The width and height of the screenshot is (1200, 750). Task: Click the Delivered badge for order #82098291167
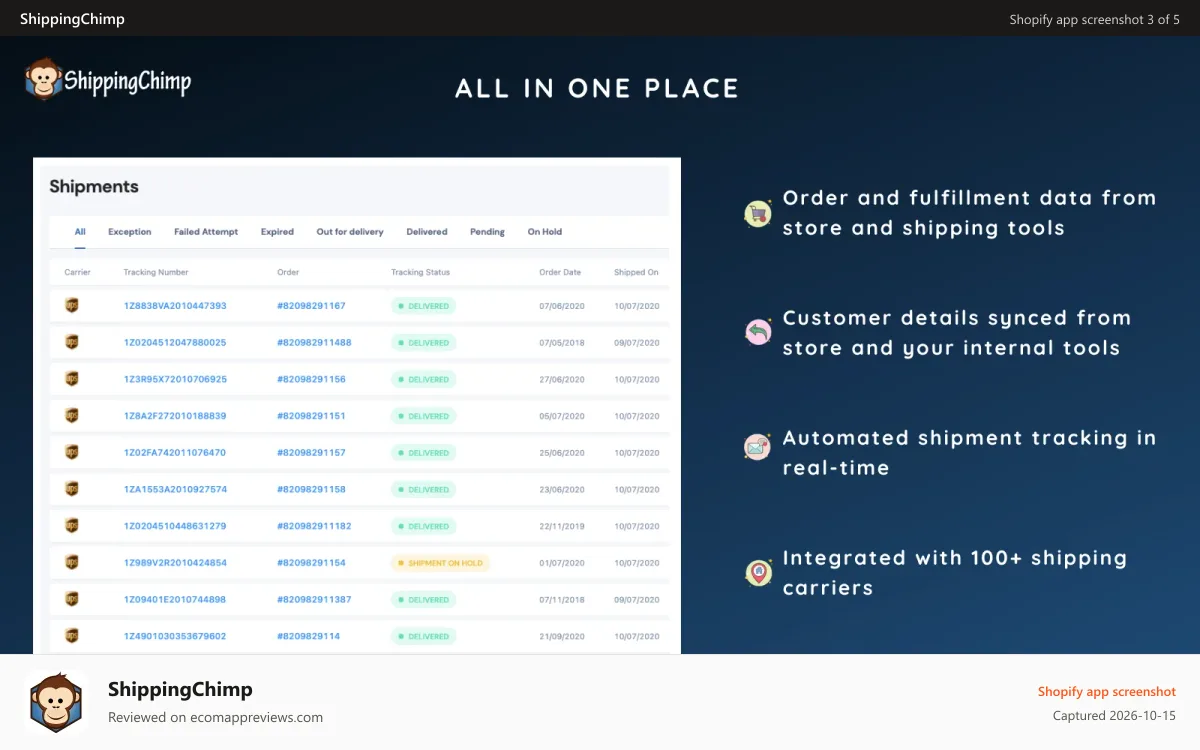pos(423,306)
